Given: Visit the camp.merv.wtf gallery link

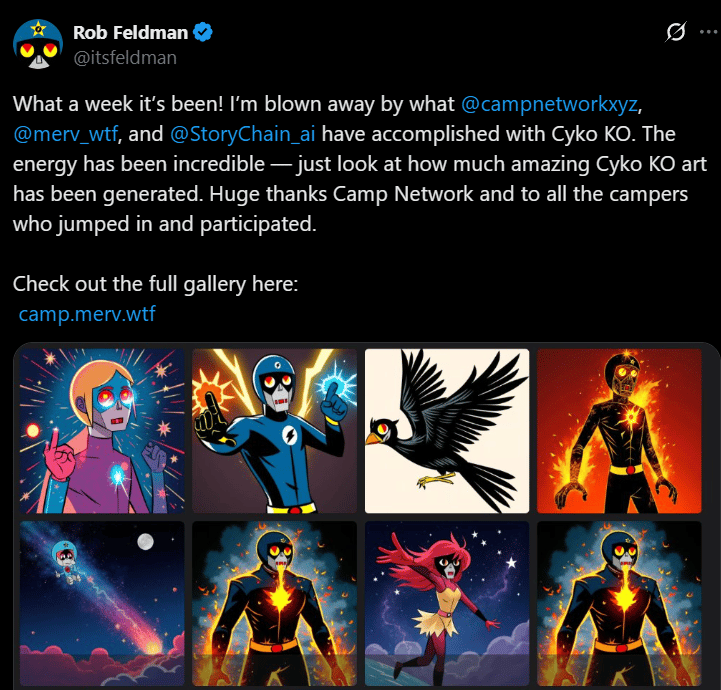Looking at the screenshot, I should pyautogui.click(x=87, y=314).
